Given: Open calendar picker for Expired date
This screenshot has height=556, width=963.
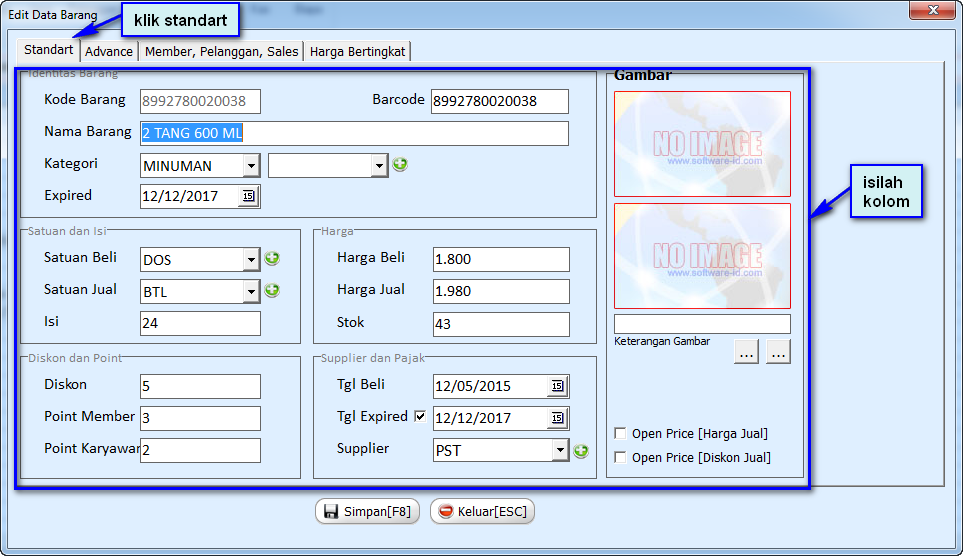Looking at the screenshot, I should (x=249, y=197).
